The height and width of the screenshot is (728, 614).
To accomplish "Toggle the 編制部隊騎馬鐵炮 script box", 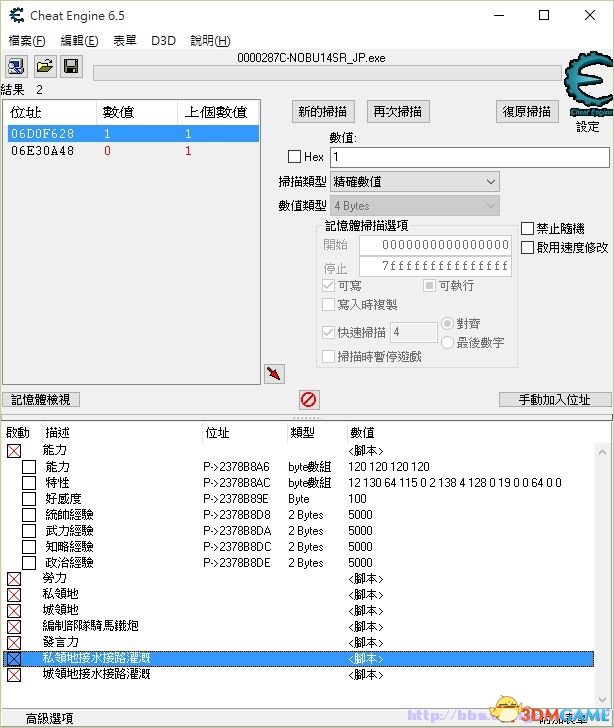I will click(14, 627).
